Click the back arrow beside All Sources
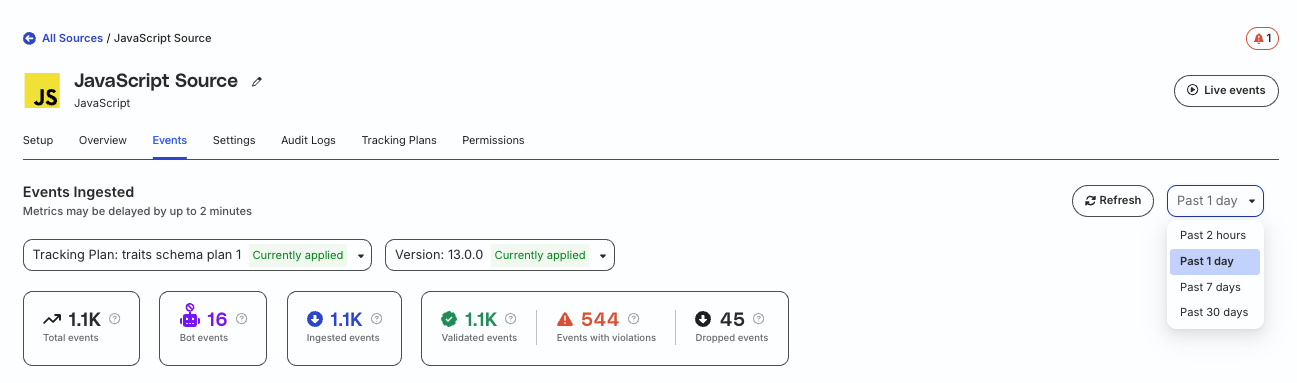Image resolution: width=1297 pixels, height=383 pixels. [29, 38]
